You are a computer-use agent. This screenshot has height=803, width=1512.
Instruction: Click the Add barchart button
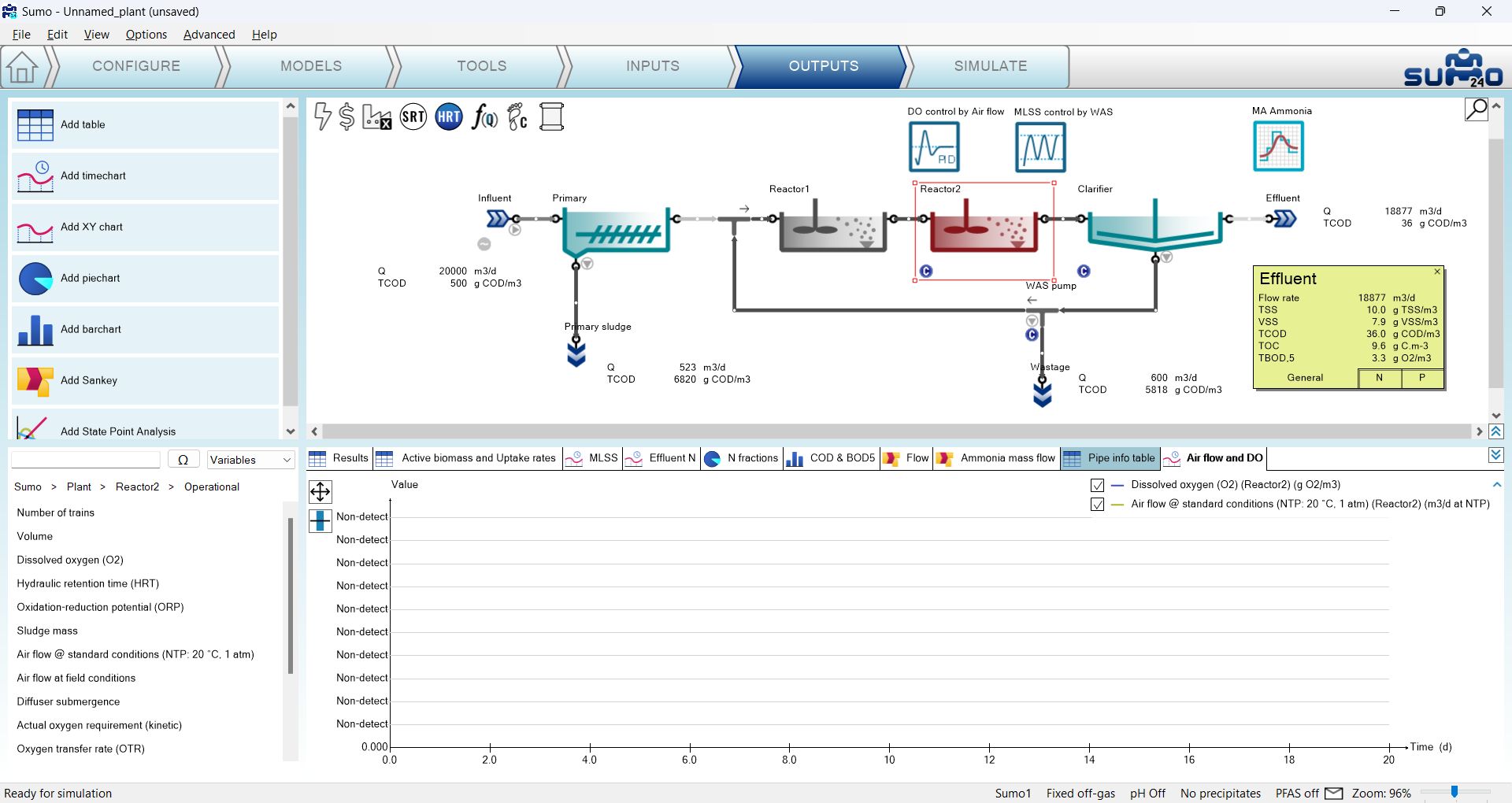pyautogui.click(x=146, y=329)
